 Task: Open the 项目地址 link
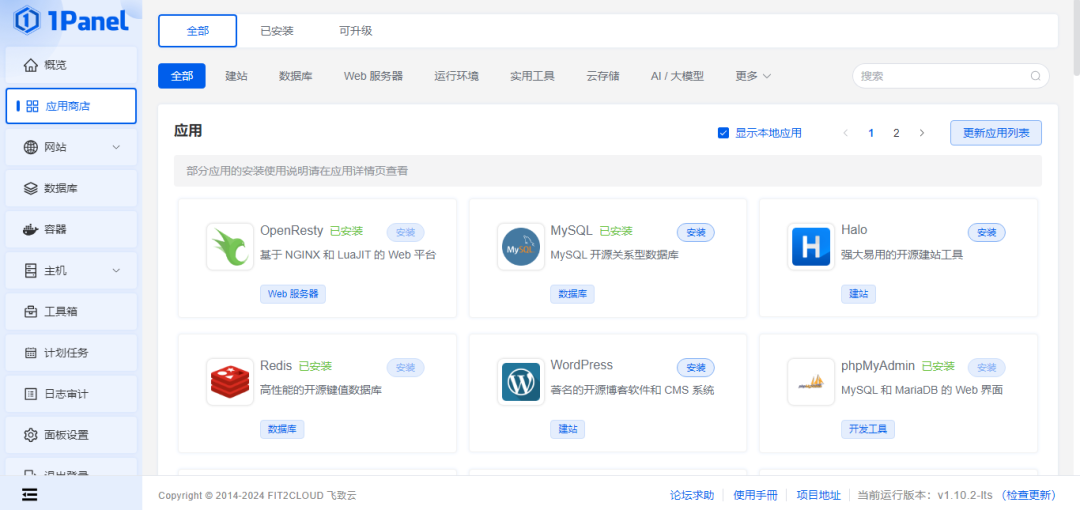819,495
